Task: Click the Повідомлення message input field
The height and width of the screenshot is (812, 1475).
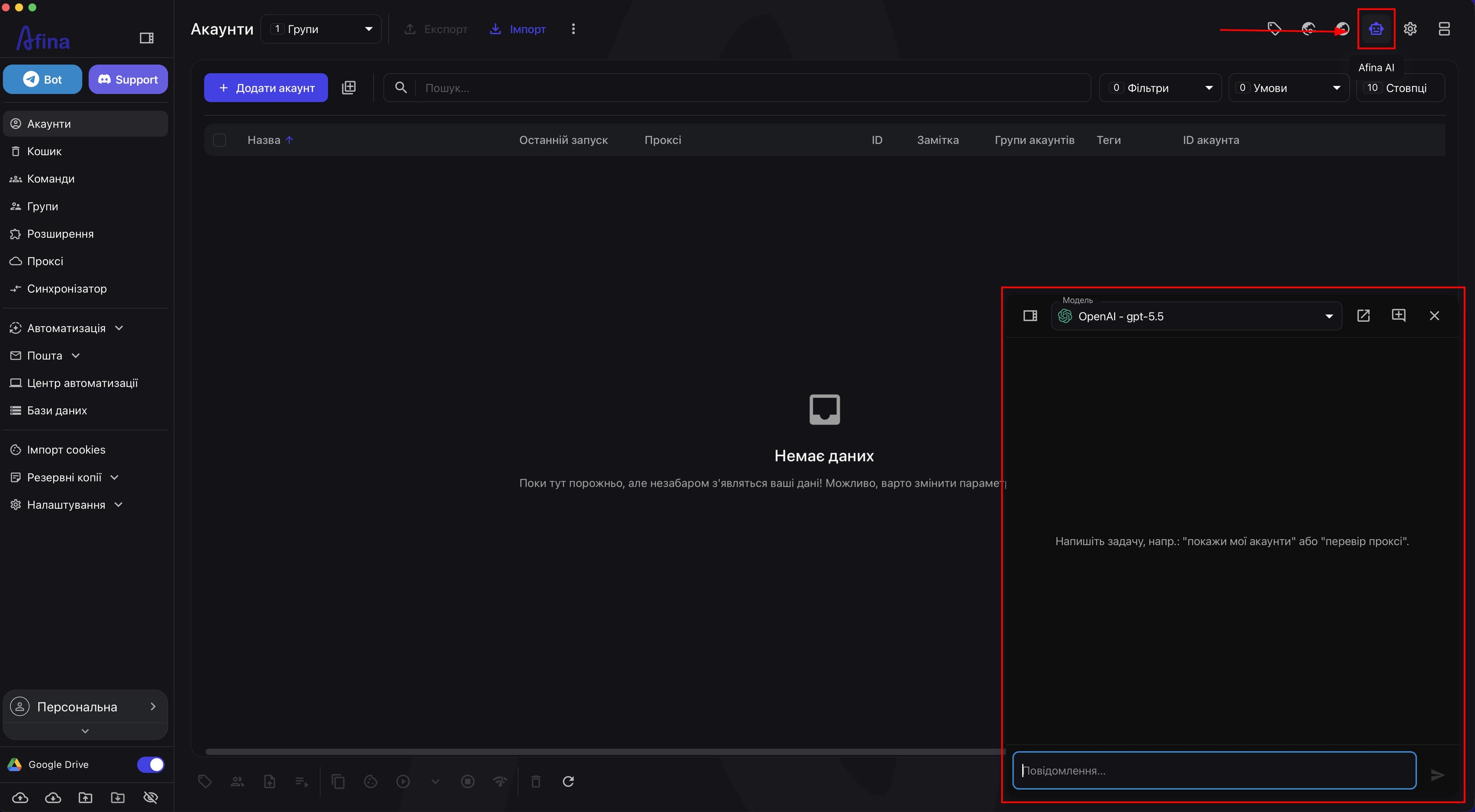Action: 1214,771
